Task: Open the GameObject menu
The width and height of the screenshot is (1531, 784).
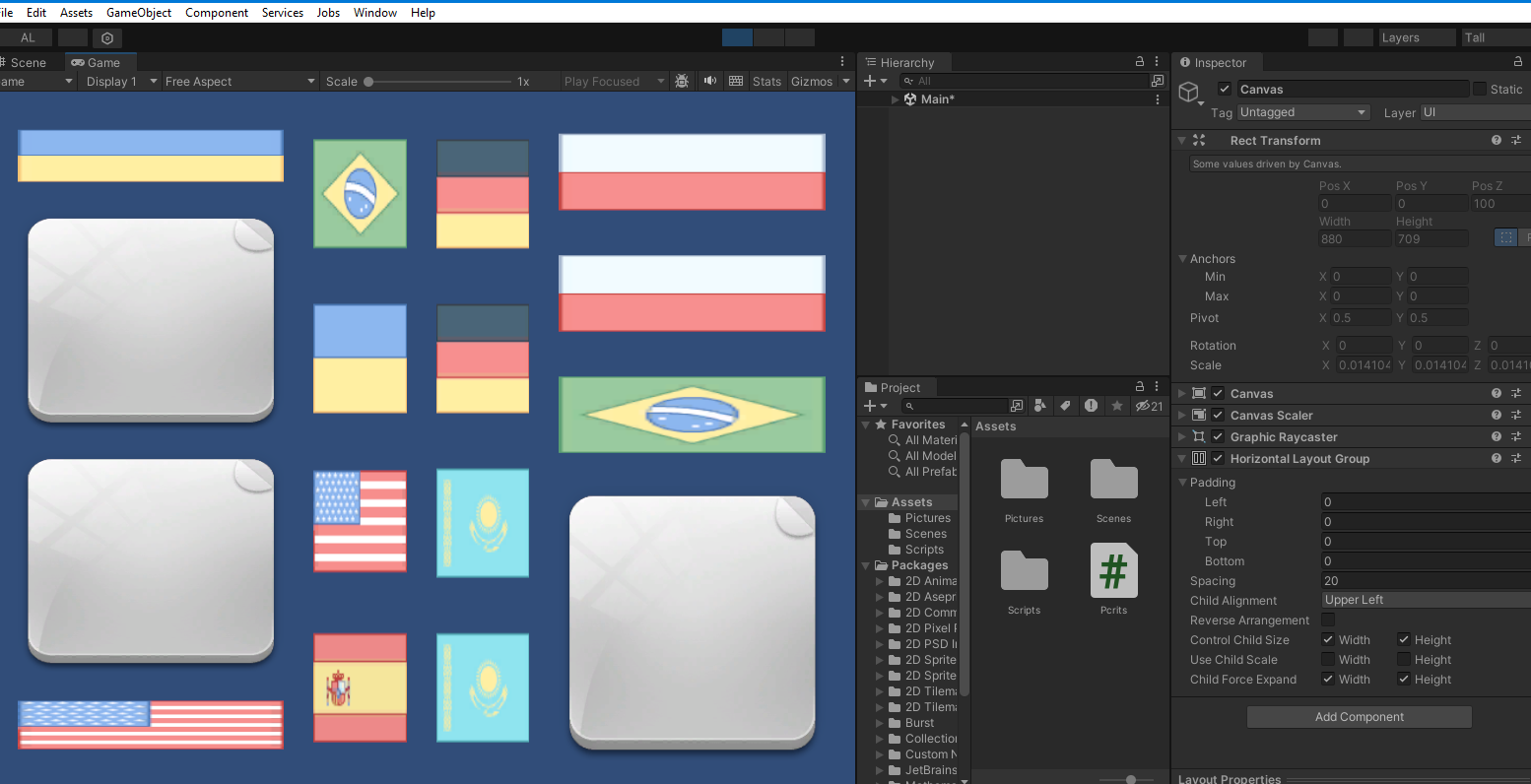Action: tap(139, 12)
